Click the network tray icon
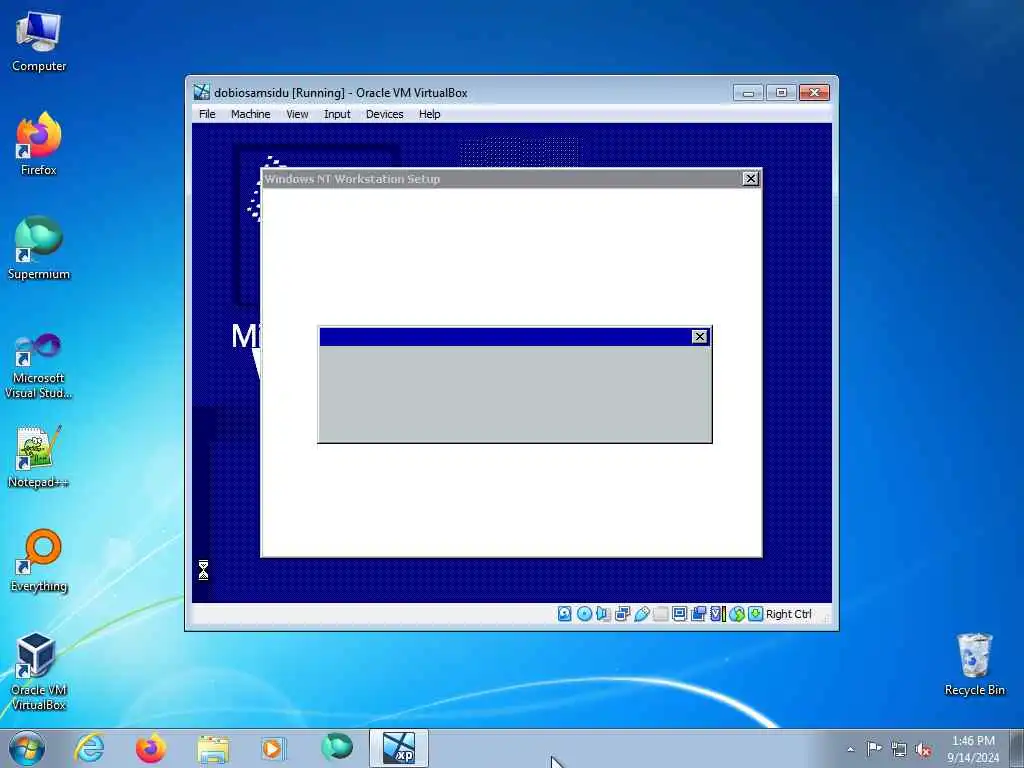 [899, 750]
